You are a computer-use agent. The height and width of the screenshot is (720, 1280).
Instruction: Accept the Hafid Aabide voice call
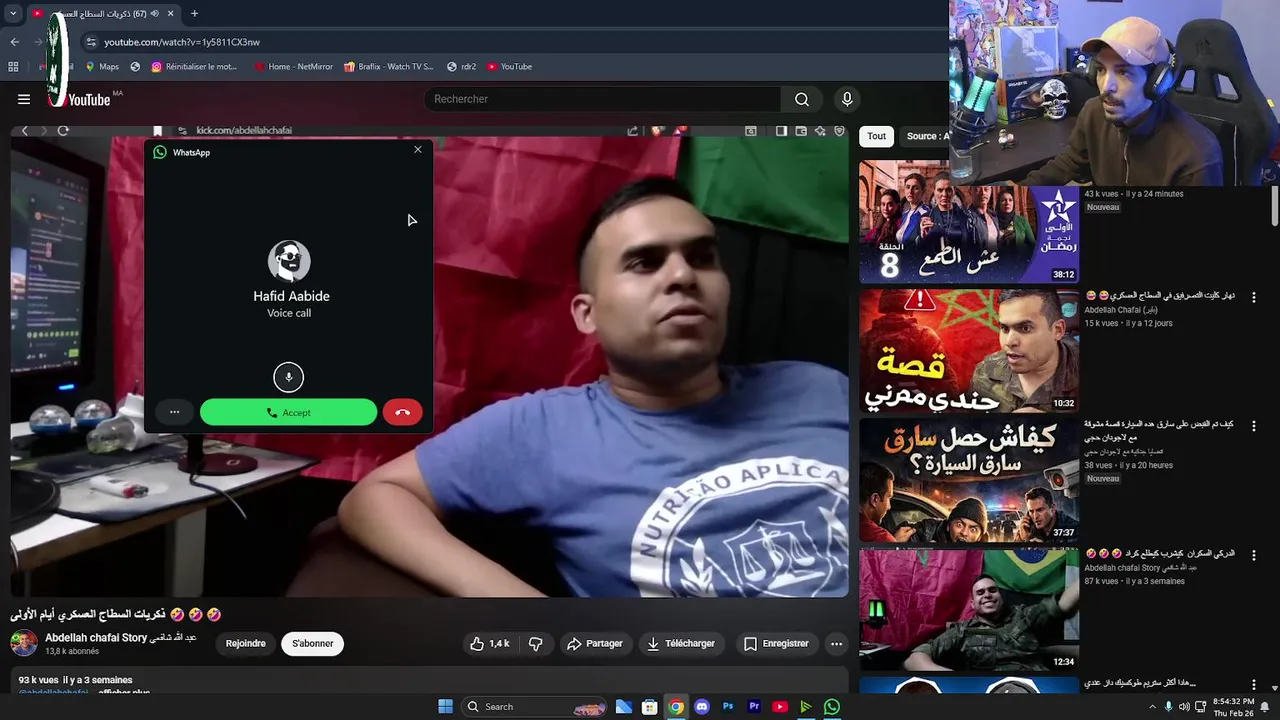pos(288,412)
